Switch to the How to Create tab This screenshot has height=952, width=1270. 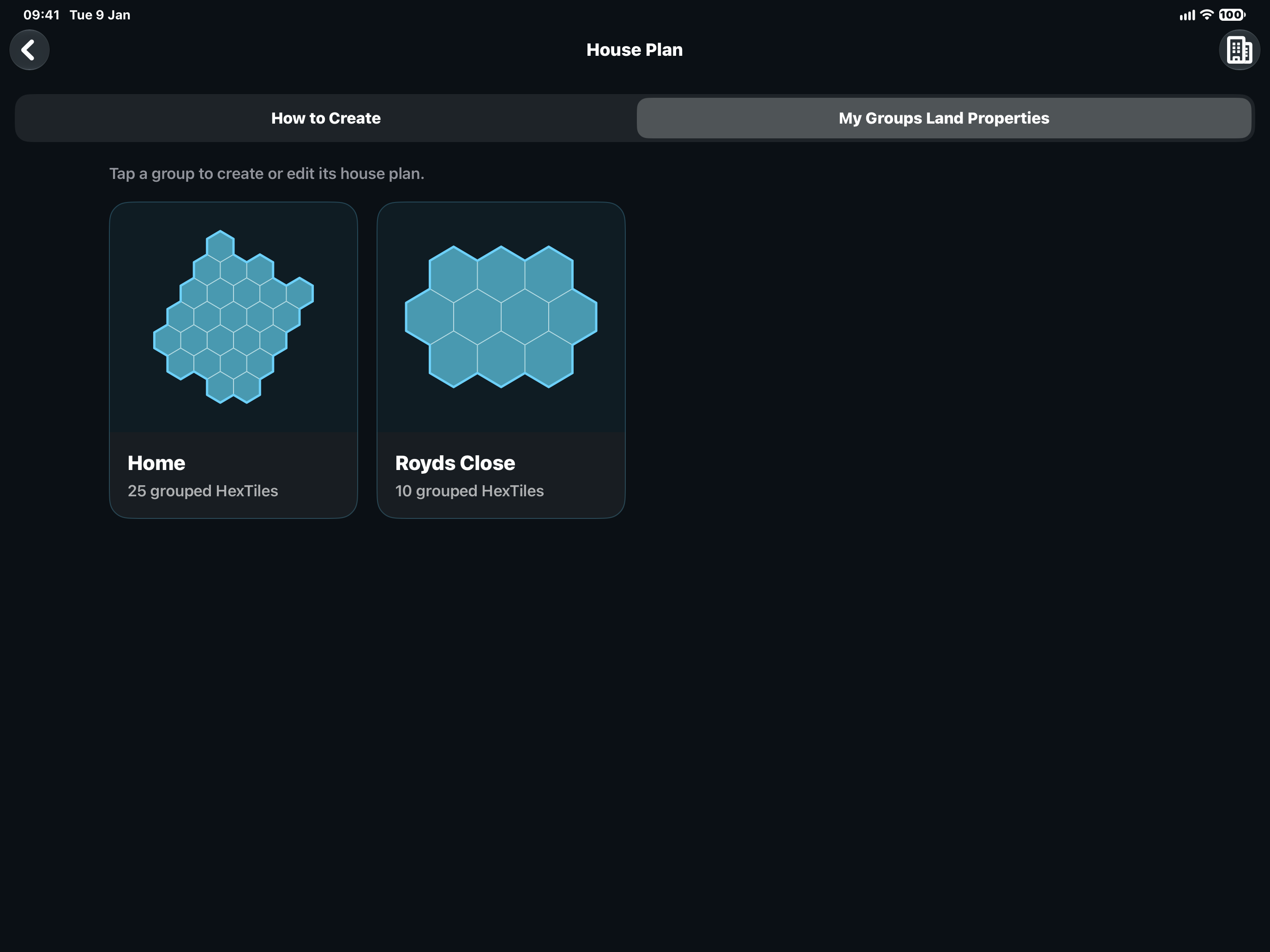pos(325,118)
